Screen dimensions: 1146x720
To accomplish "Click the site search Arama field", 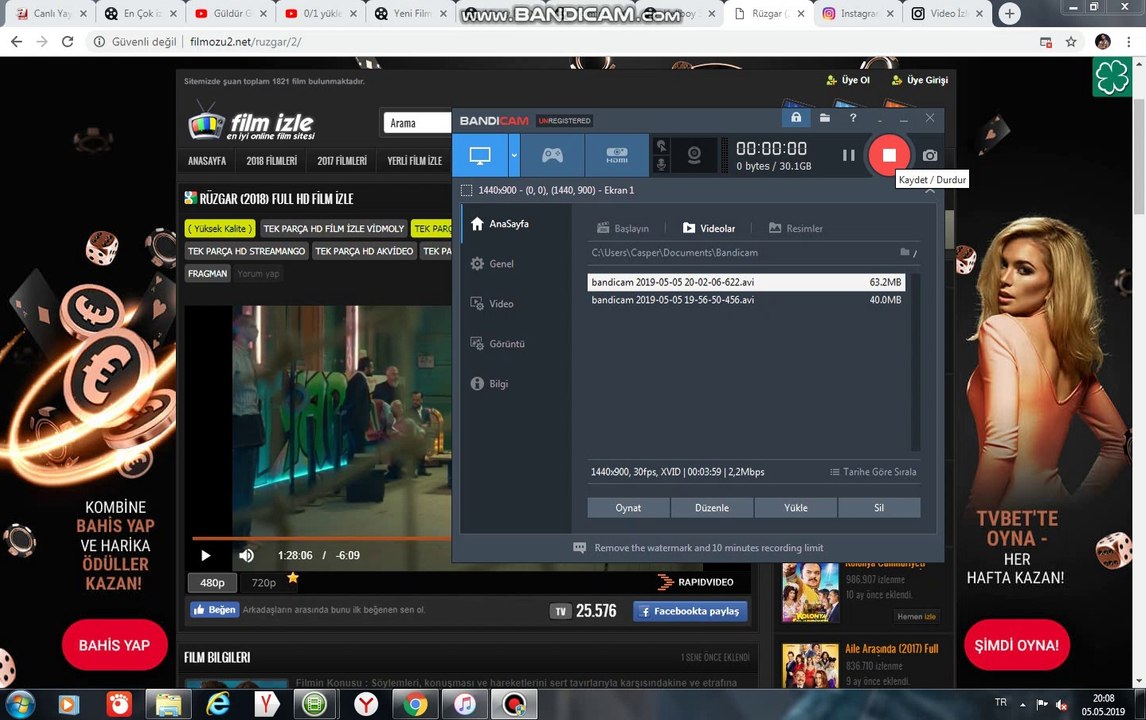I will (417, 123).
